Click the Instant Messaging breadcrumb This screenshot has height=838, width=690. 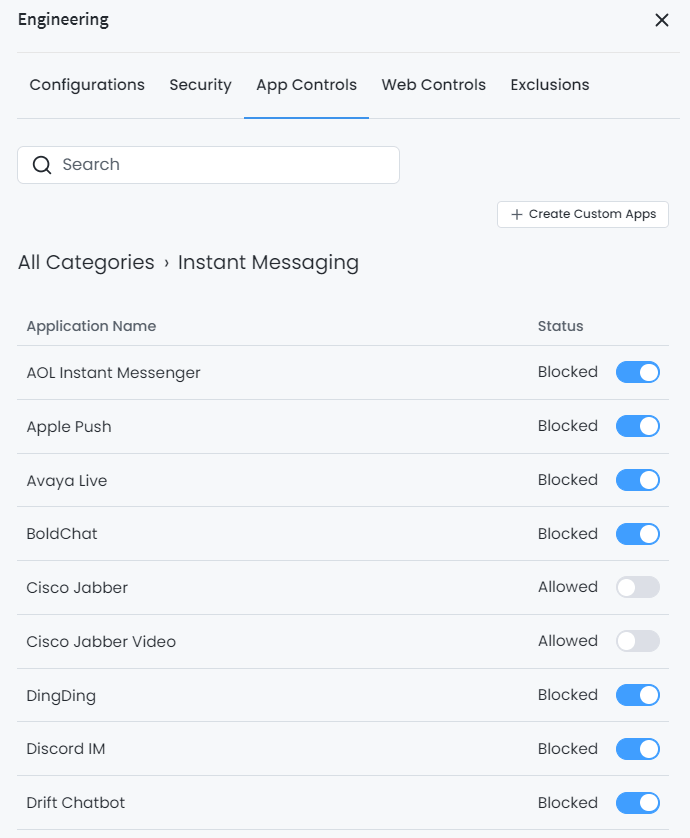point(268,262)
